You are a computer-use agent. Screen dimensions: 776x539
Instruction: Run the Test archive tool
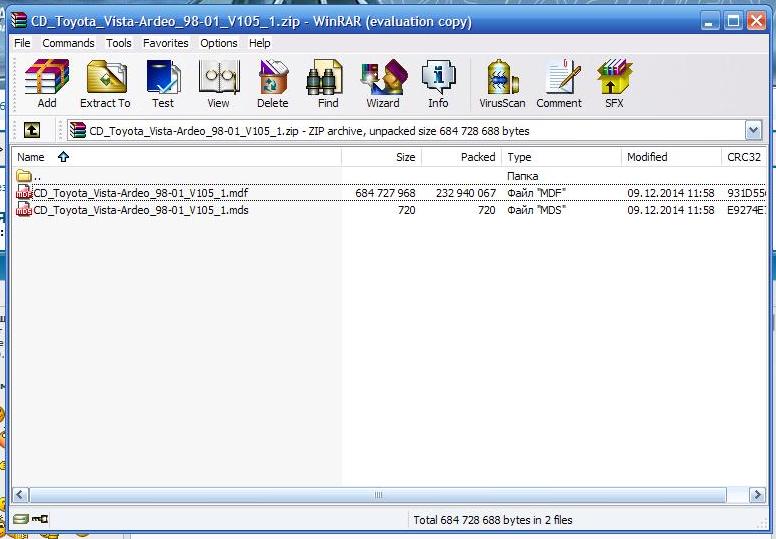(162, 84)
